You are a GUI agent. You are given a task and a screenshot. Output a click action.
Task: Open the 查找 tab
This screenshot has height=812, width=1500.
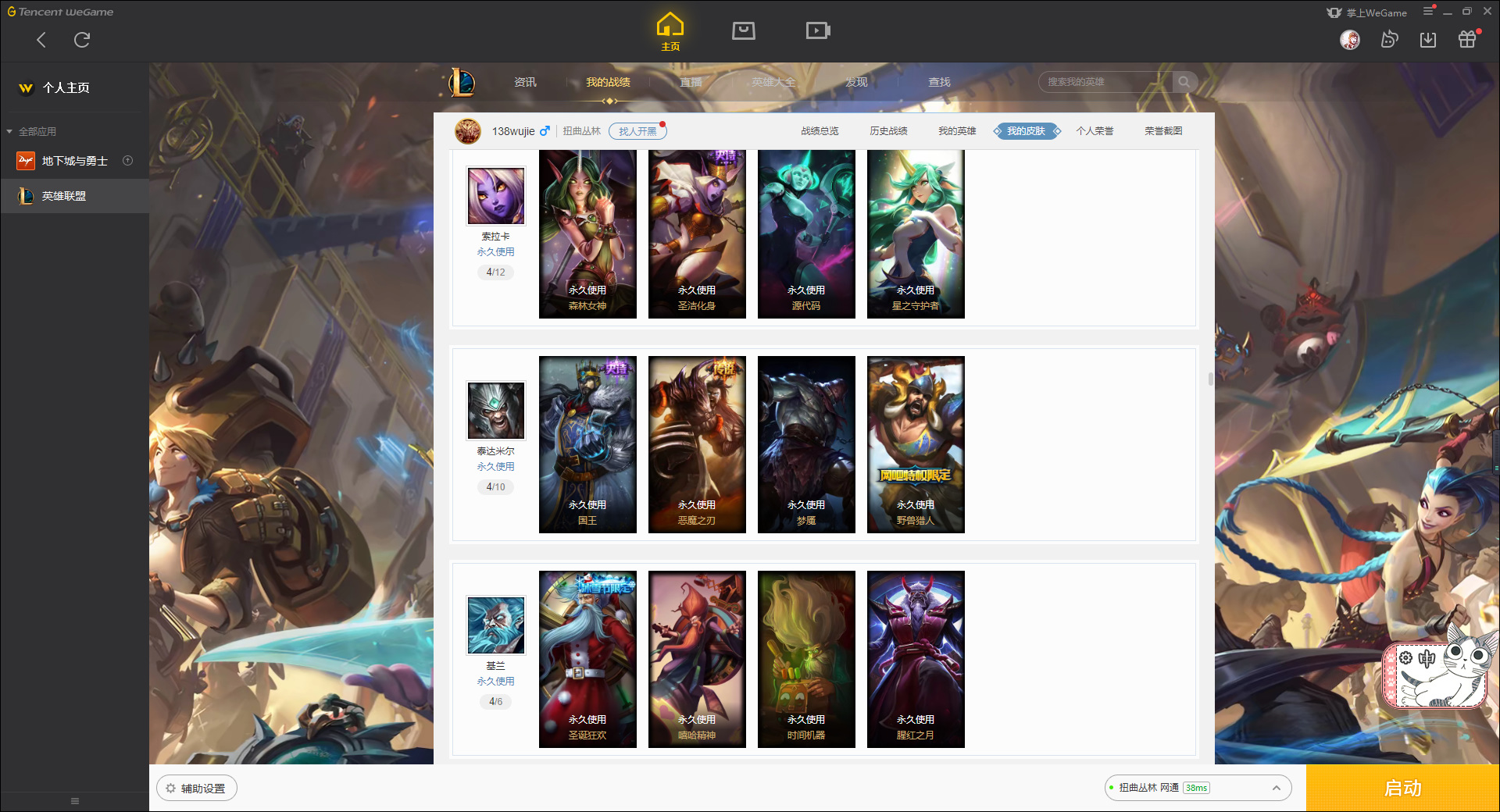click(939, 82)
